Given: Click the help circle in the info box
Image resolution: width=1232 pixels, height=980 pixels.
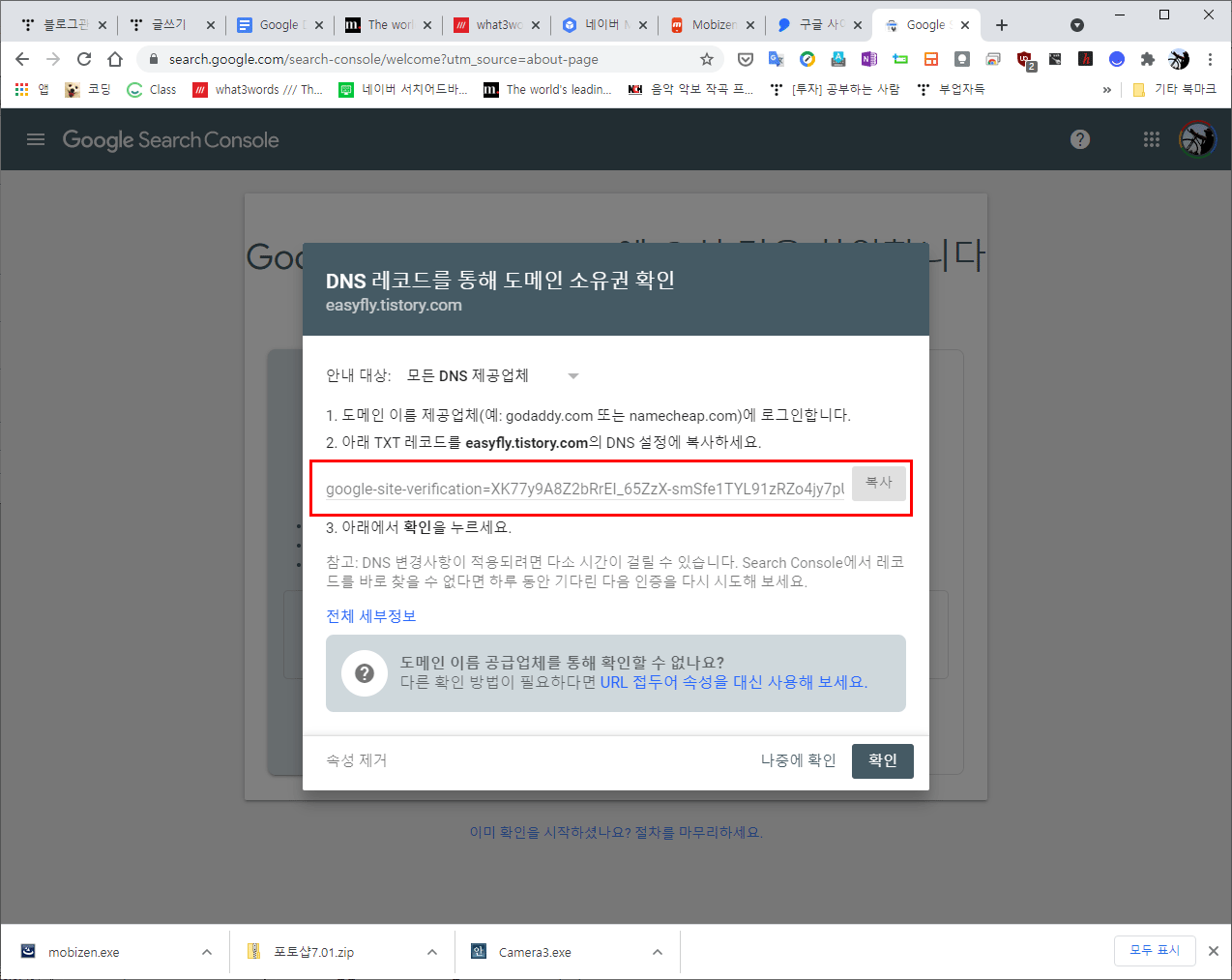Looking at the screenshot, I should 365,672.
